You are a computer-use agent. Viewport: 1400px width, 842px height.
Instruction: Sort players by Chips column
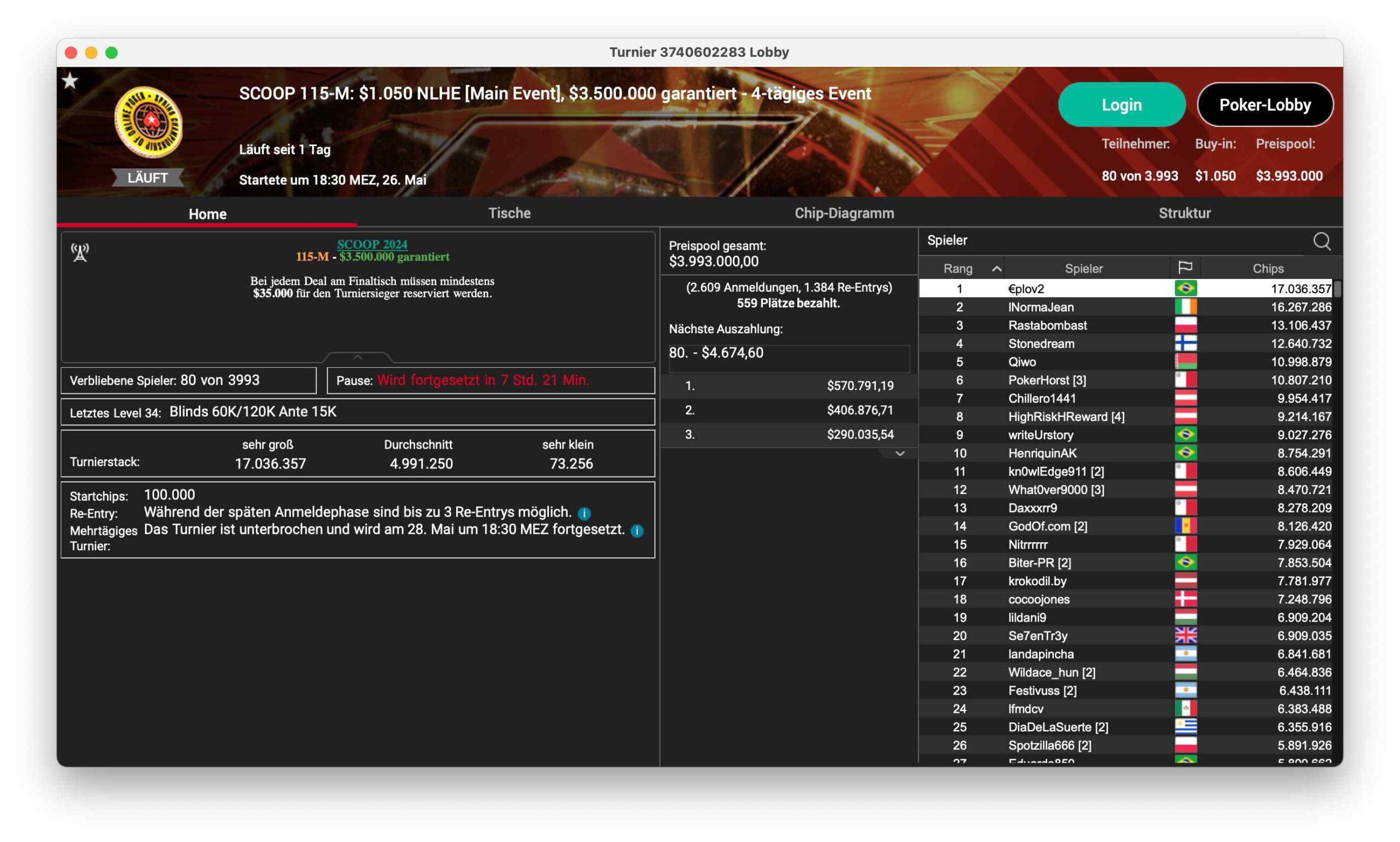[1267, 269]
